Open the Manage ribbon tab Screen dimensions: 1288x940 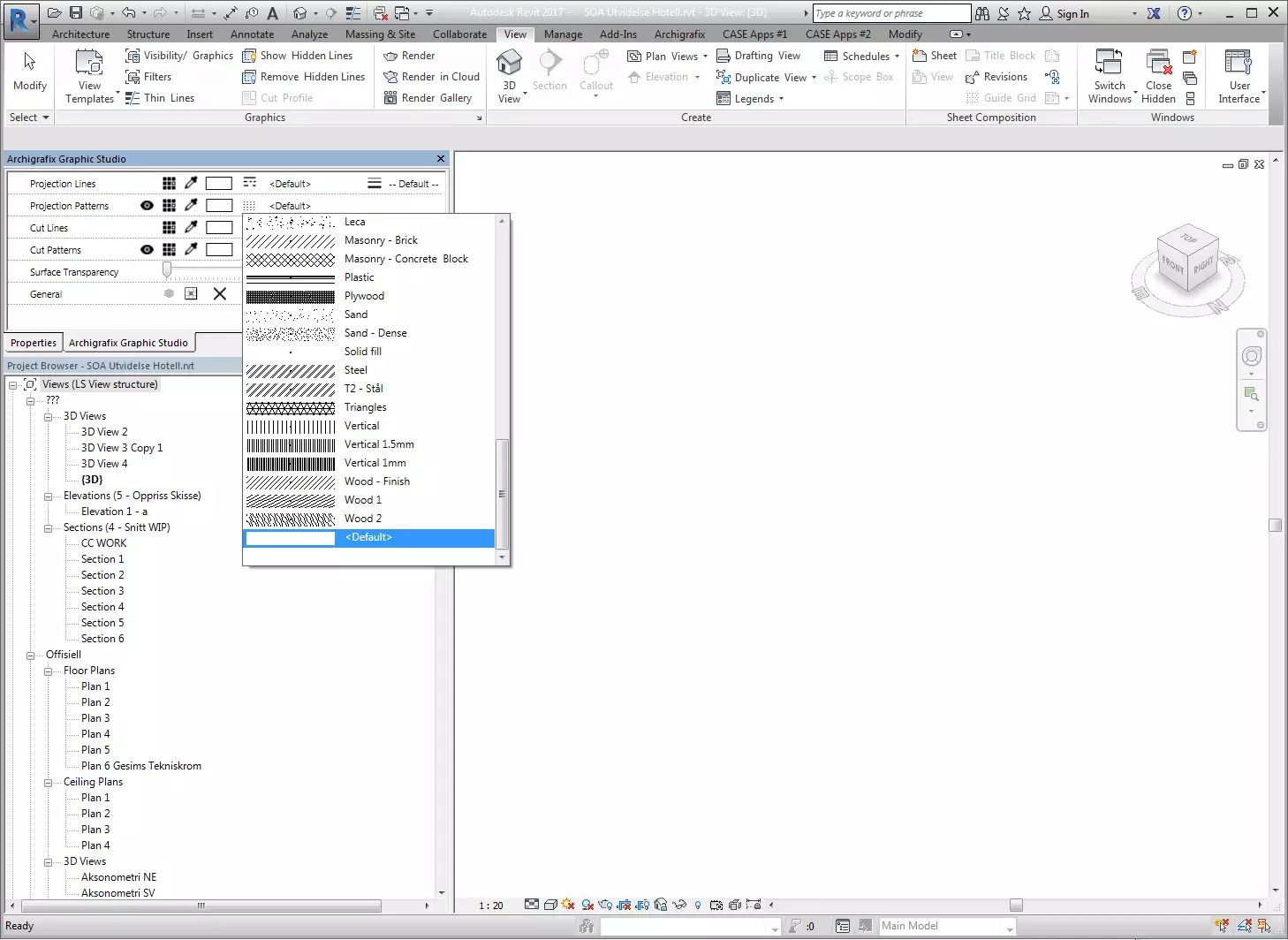click(563, 34)
